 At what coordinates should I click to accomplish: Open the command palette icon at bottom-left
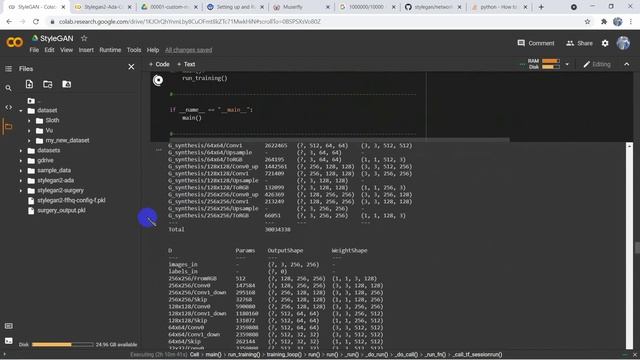pyautogui.click(x=8, y=326)
